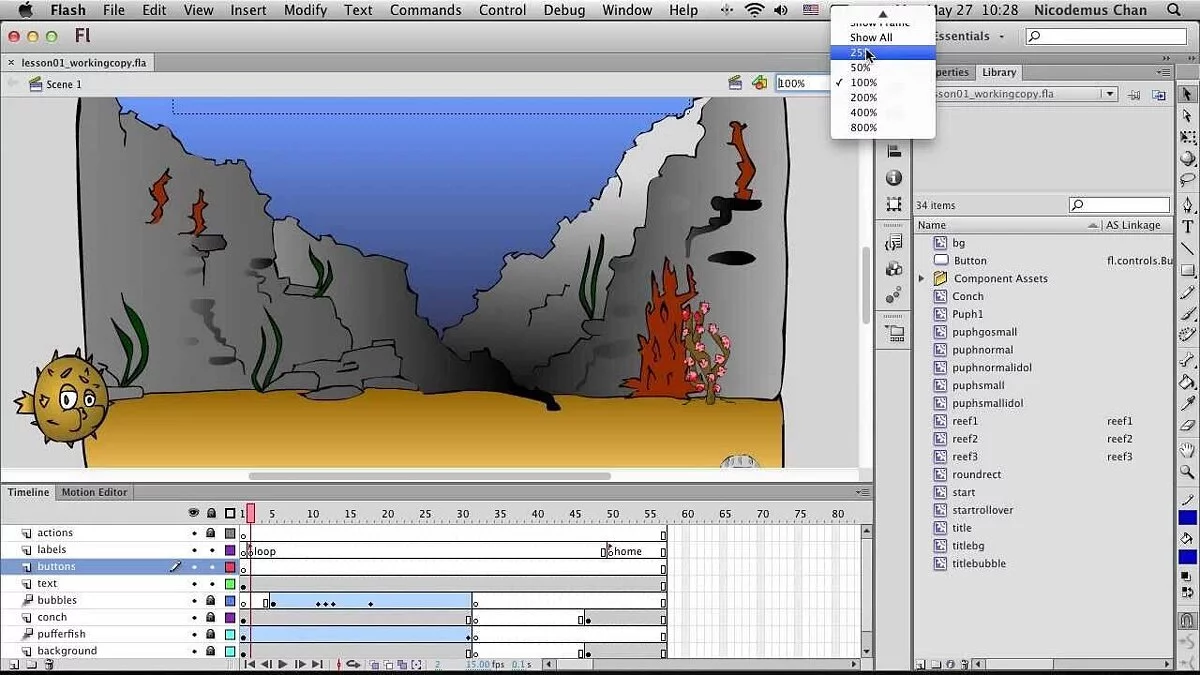Click the New Layer icon in Timeline

click(x=13, y=664)
